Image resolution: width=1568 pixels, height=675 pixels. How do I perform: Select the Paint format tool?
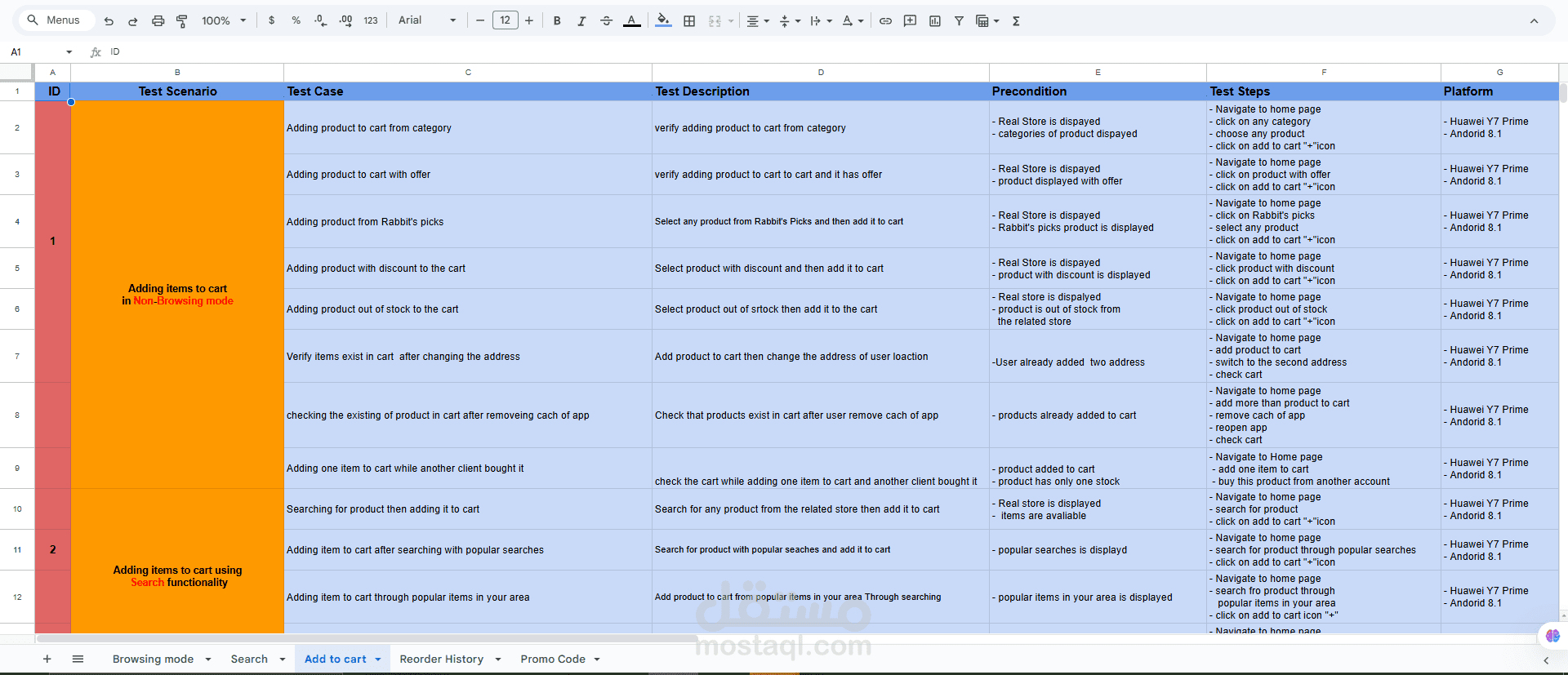[182, 21]
